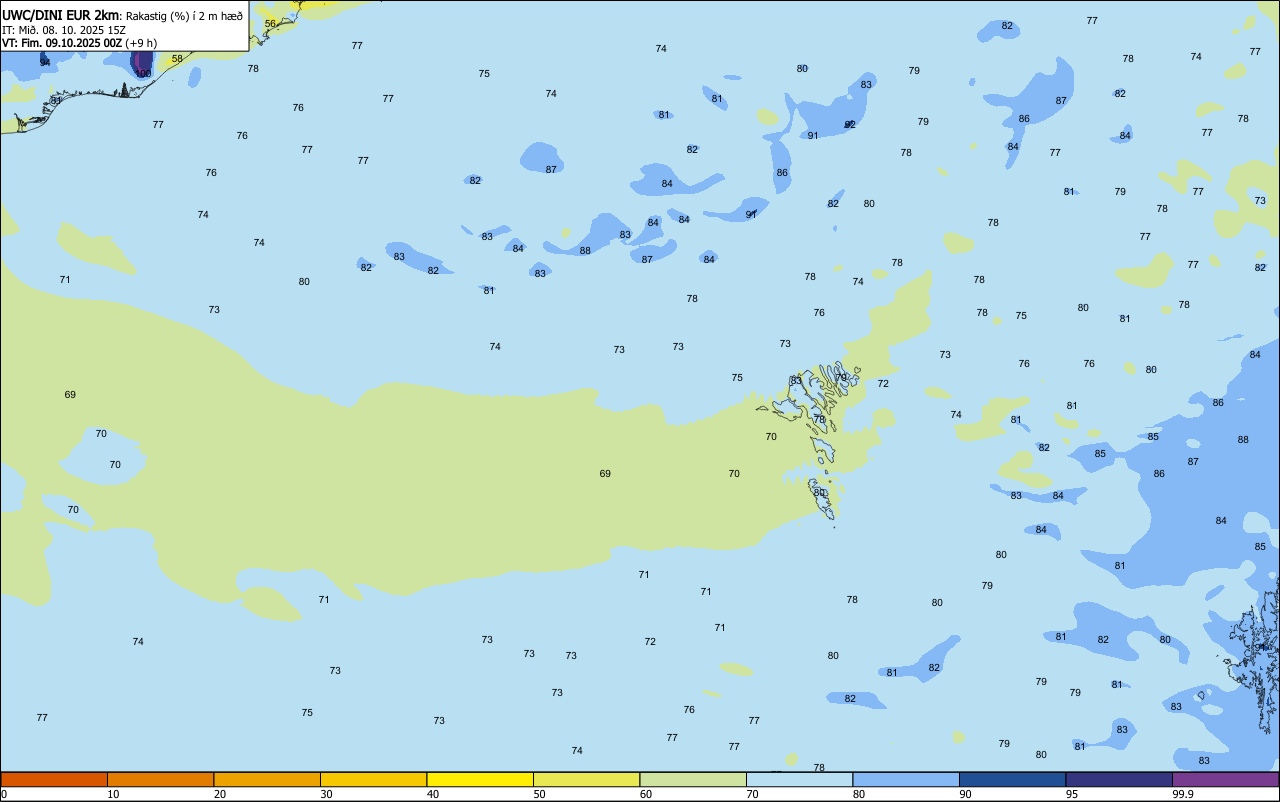
Task: Pick the 40–50 bright yellow legend swatch
Action: pyautogui.click(x=480, y=779)
